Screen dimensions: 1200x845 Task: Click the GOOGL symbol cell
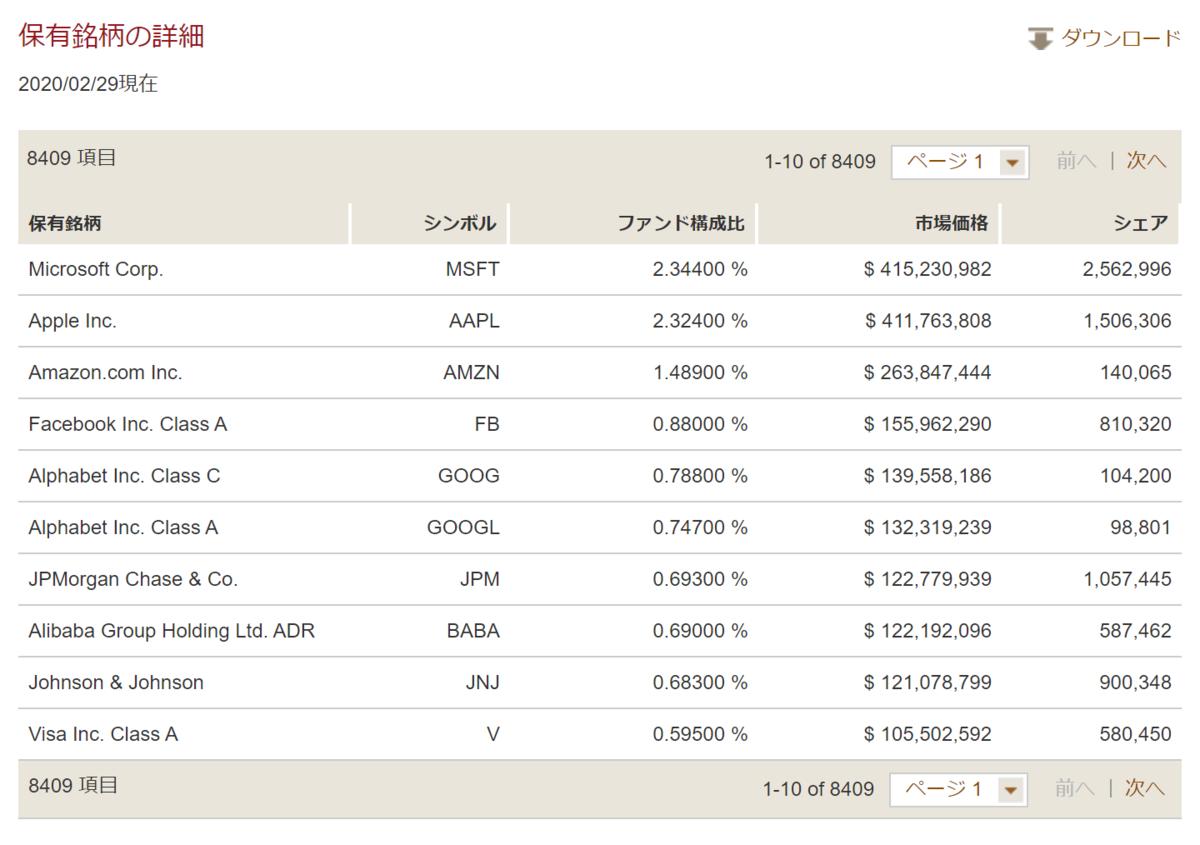click(x=463, y=528)
